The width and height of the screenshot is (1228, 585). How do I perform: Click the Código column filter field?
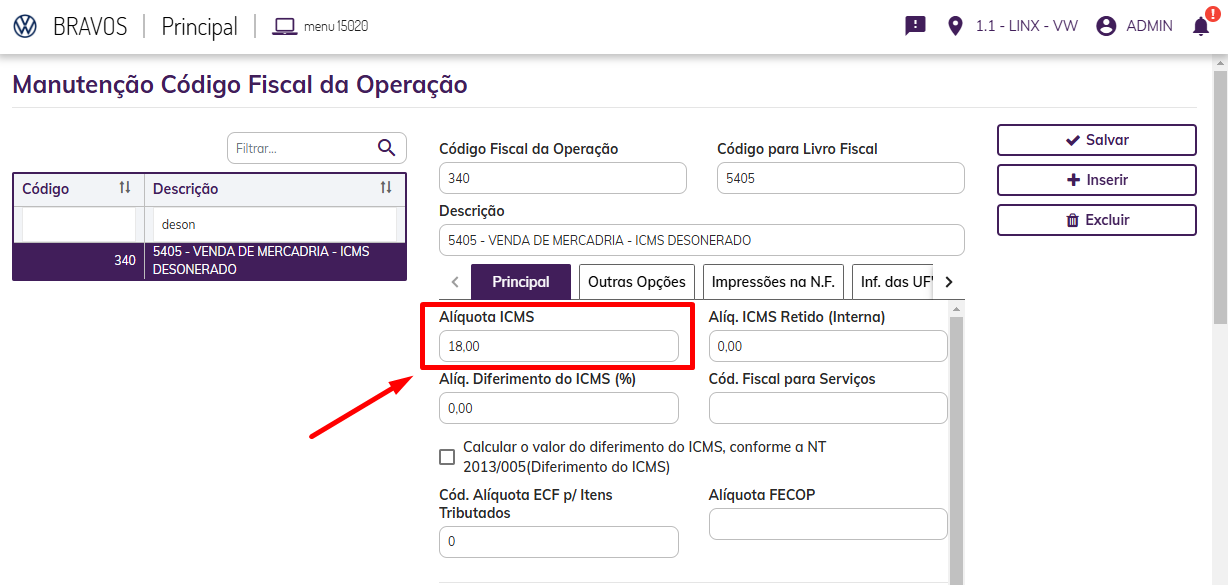pyautogui.click(x=78, y=225)
